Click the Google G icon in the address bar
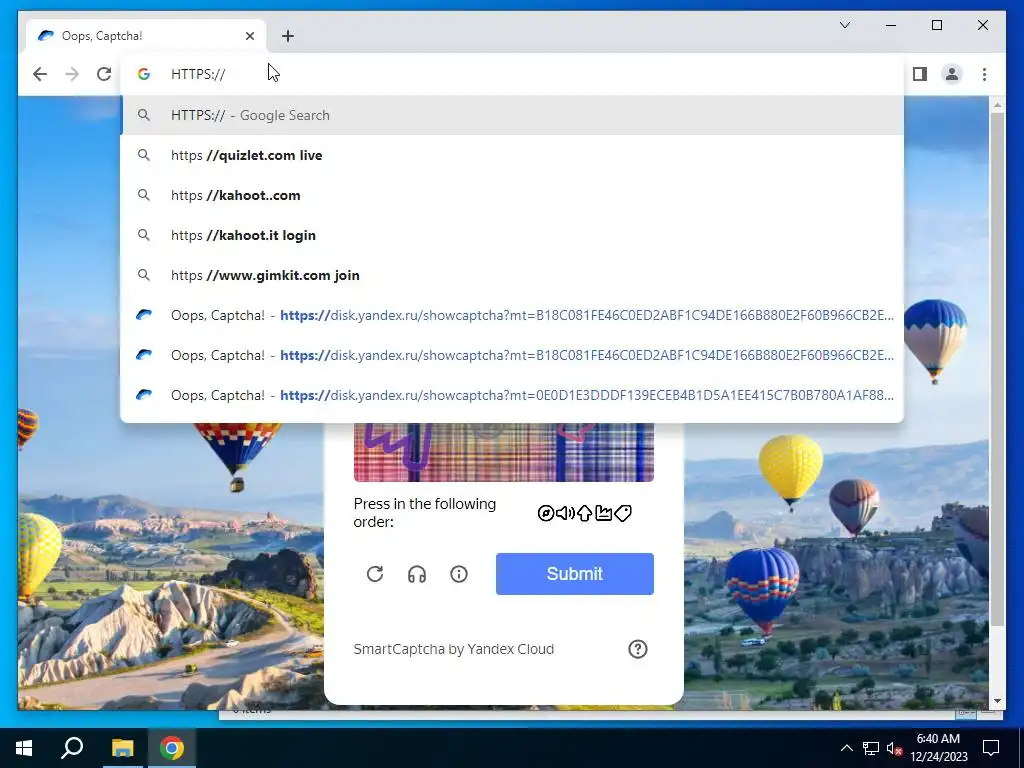1024x768 pixels. click(144, 74)
